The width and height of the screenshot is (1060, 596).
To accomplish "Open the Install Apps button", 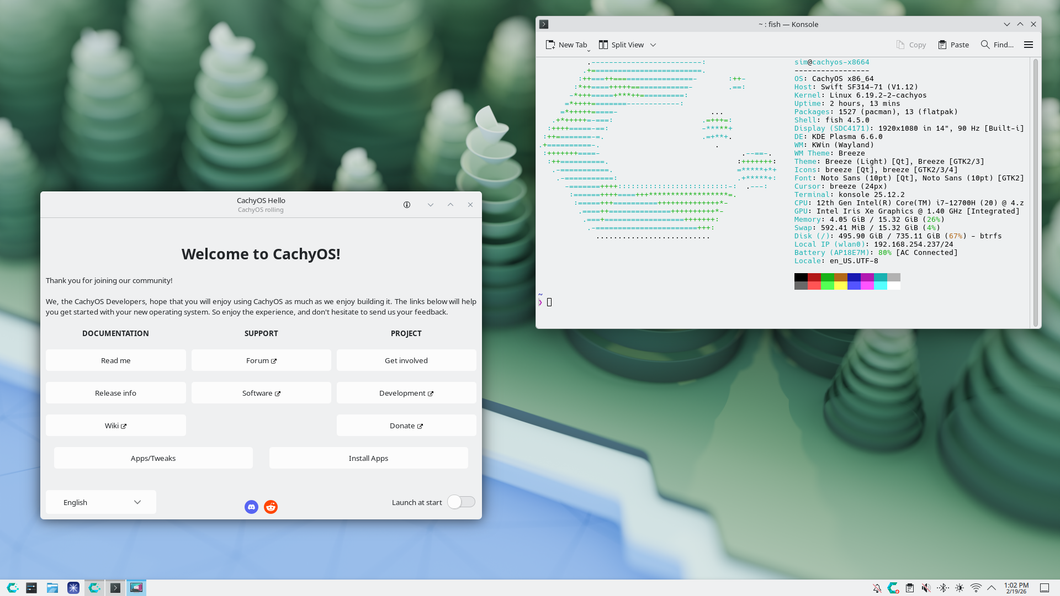I will point(368,458).
